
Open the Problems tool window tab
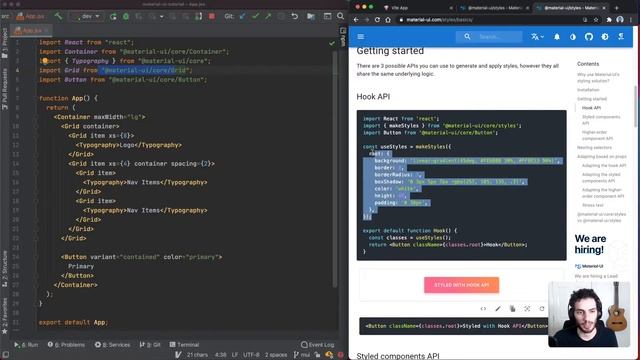[66, 345]
